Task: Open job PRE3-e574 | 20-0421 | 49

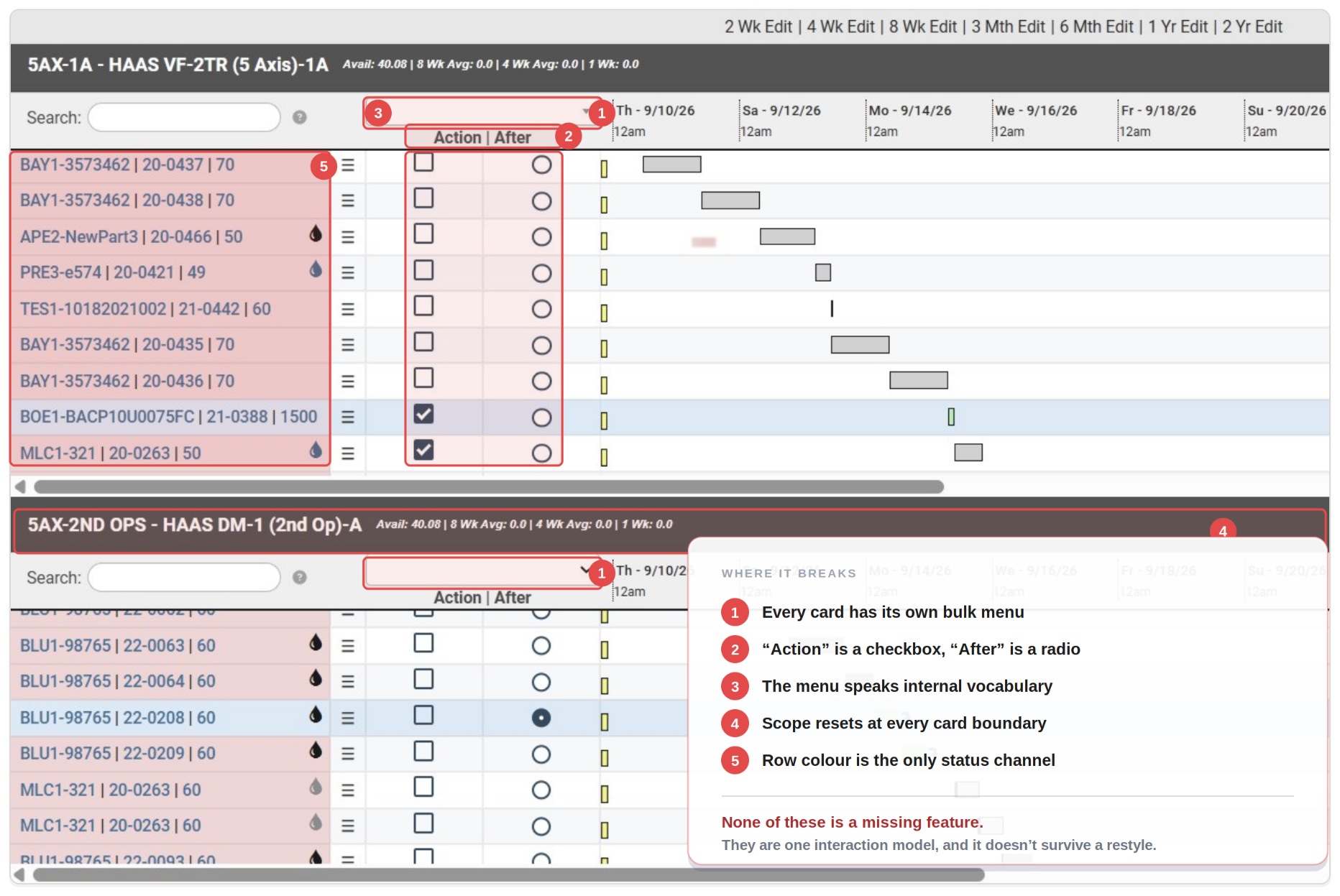Action: point(113,273)
